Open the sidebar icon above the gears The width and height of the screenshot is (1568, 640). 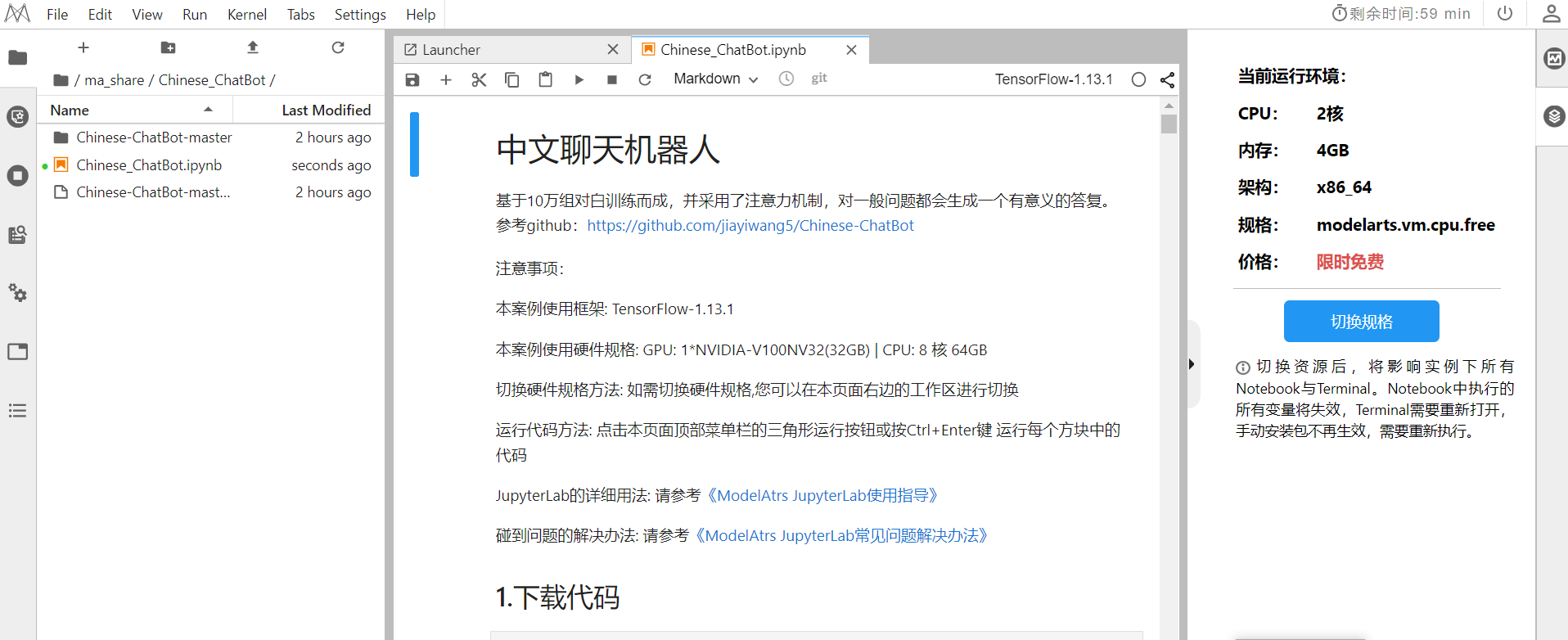pos(17,235)
